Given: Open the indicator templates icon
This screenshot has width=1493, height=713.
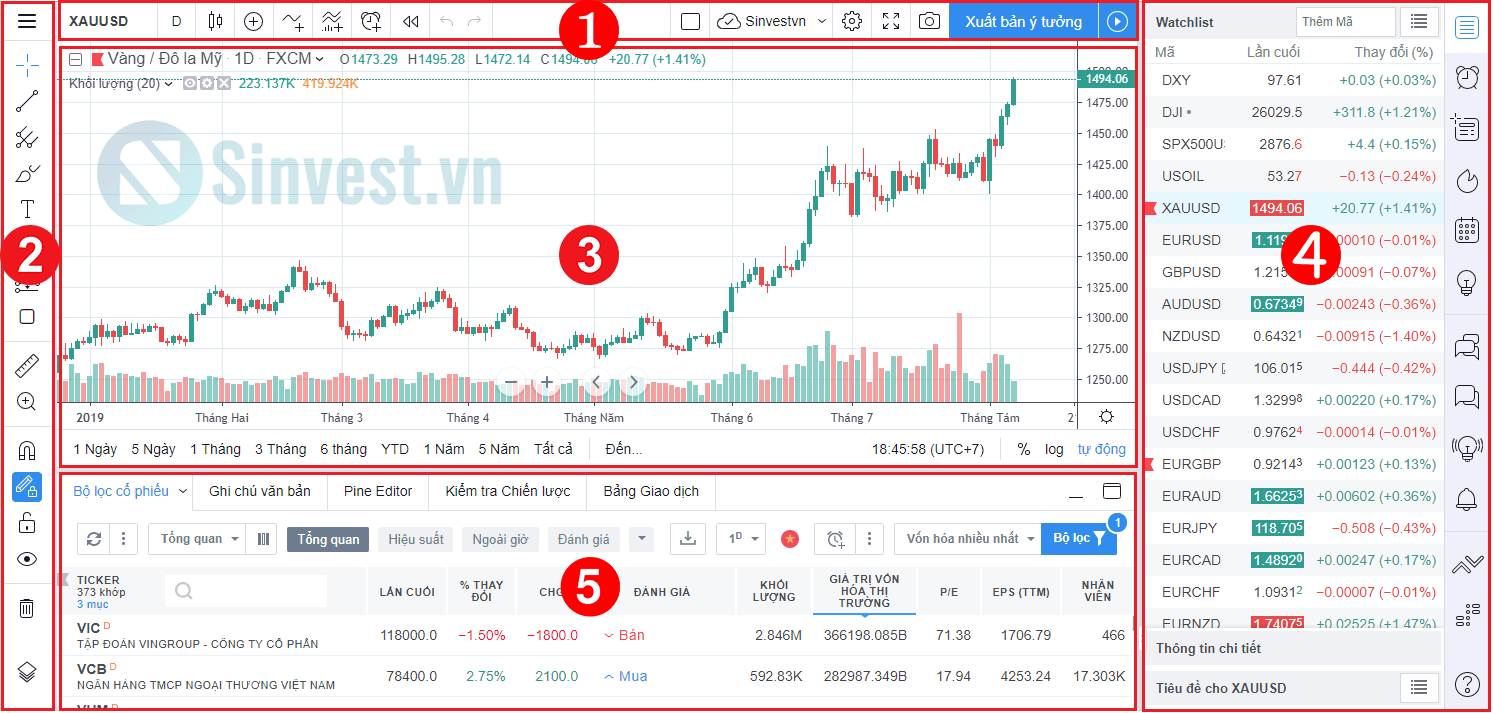Looking at the screenshot, I should [332, 20].
